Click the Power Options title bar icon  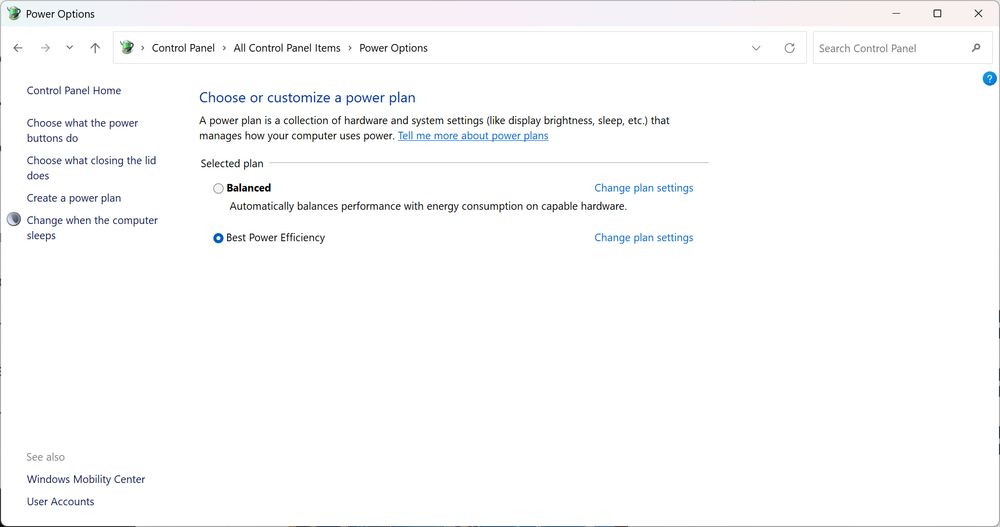pyautogui.click(x=13, y=13)
